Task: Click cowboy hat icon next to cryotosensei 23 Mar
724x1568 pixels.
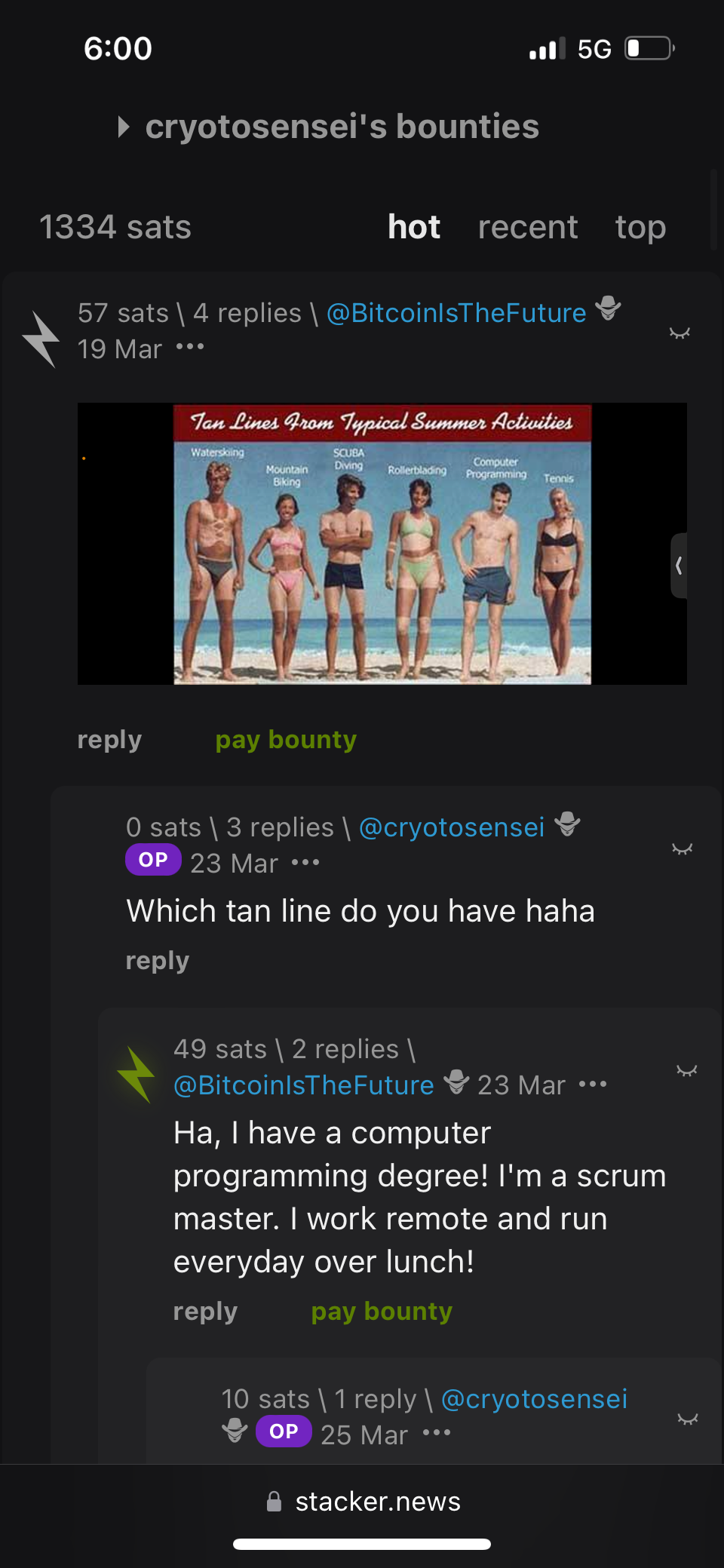Action: [567, 824]
